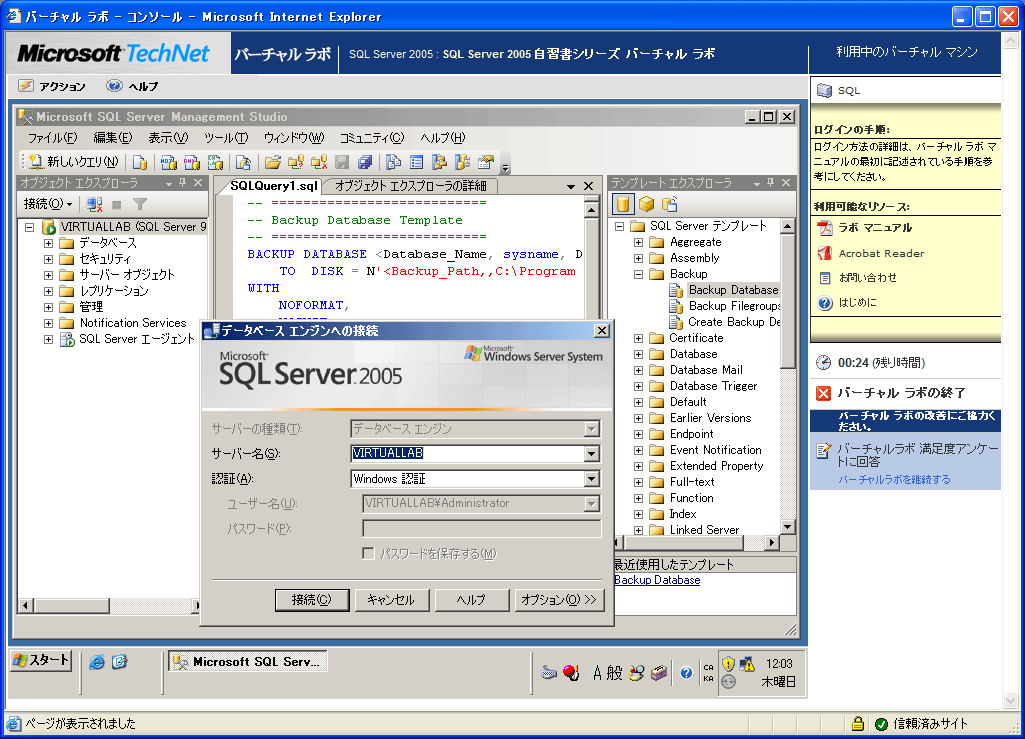The width and height of the screenshot is (1025, 739).
Task: Click the red X end virtual lab icon
Action: (824, 393)
